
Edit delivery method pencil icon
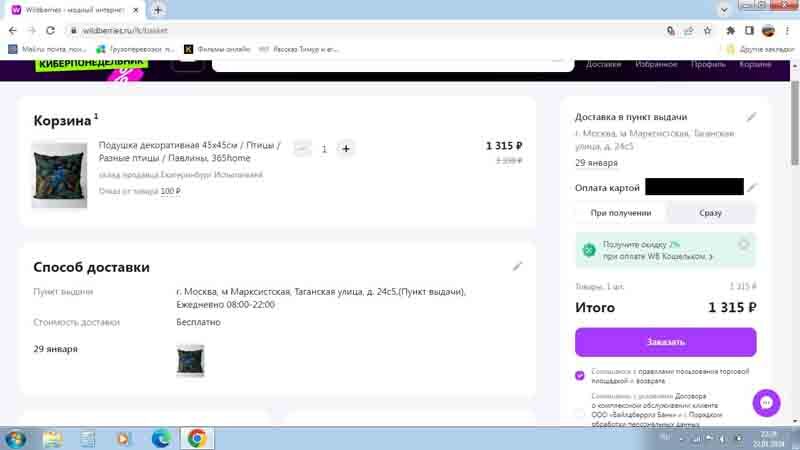click(x=517, y=266)
